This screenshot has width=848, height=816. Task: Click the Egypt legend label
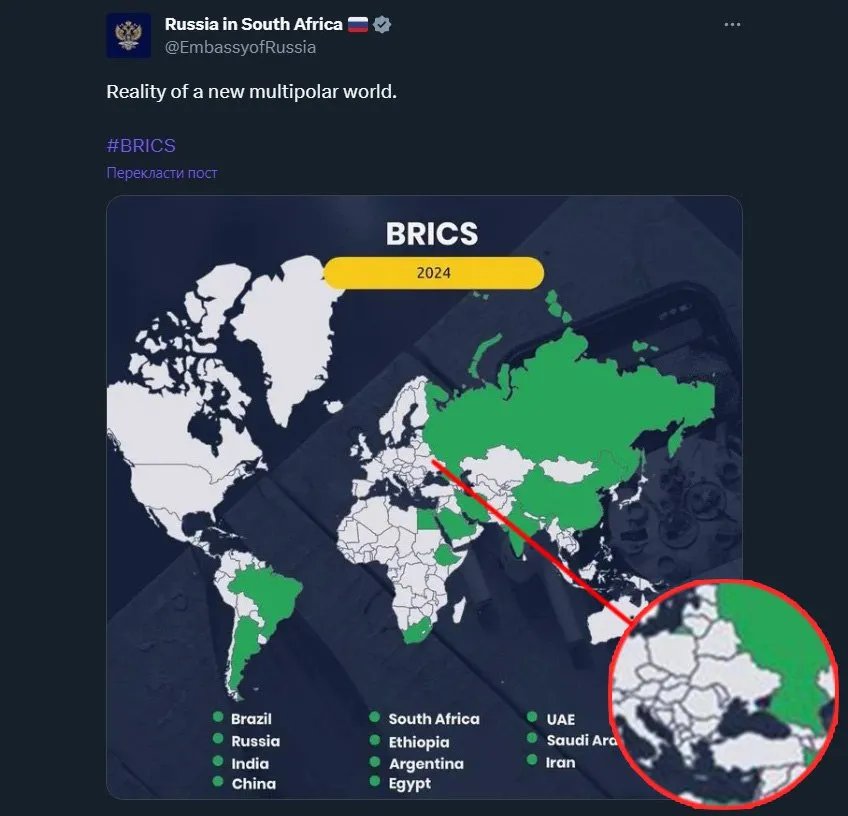(410, 784)
